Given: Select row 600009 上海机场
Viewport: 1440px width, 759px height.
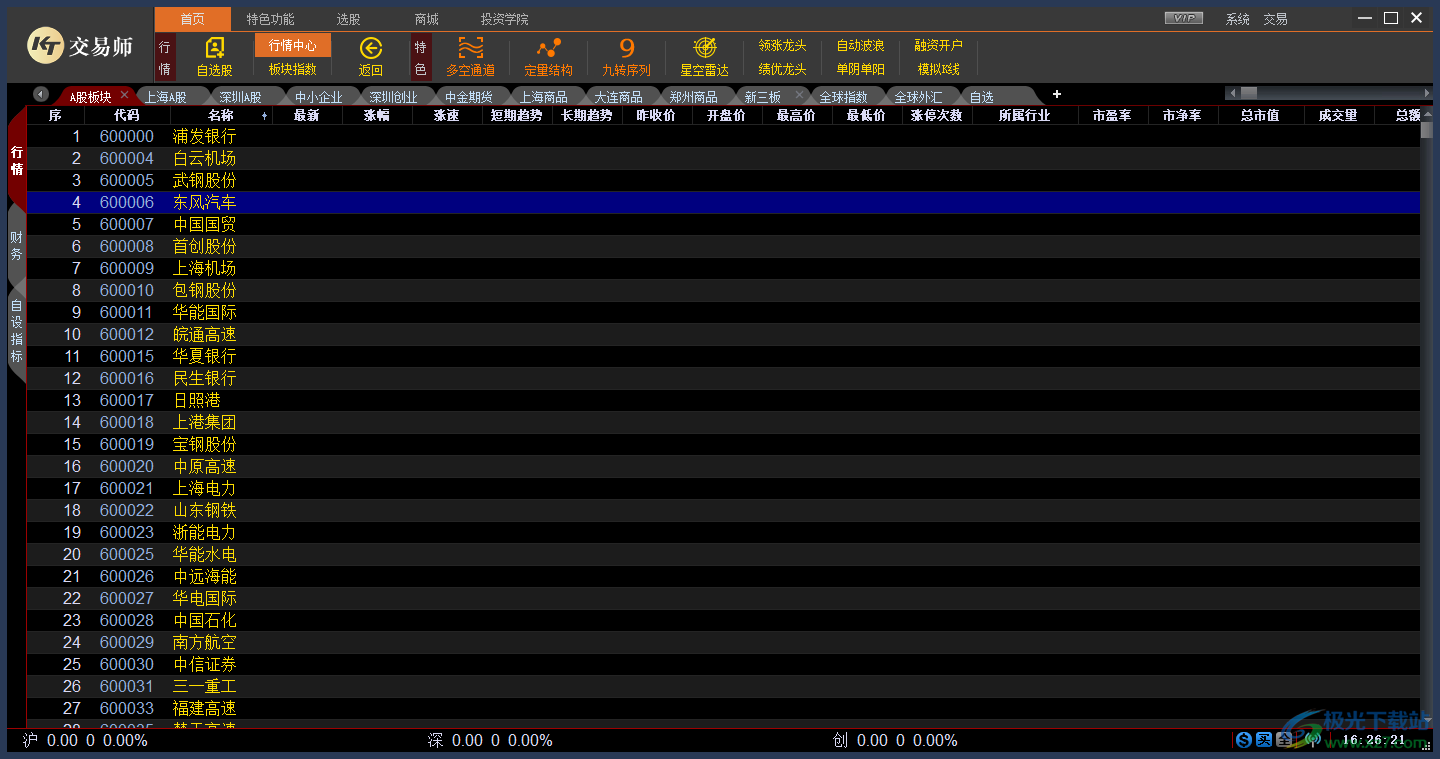Looking at the screenshot, I should coord(723,268).
